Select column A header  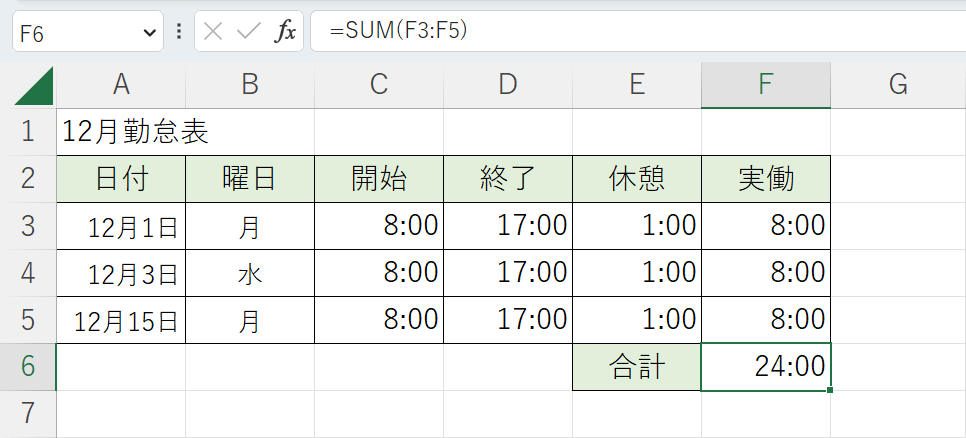[121, 86]
